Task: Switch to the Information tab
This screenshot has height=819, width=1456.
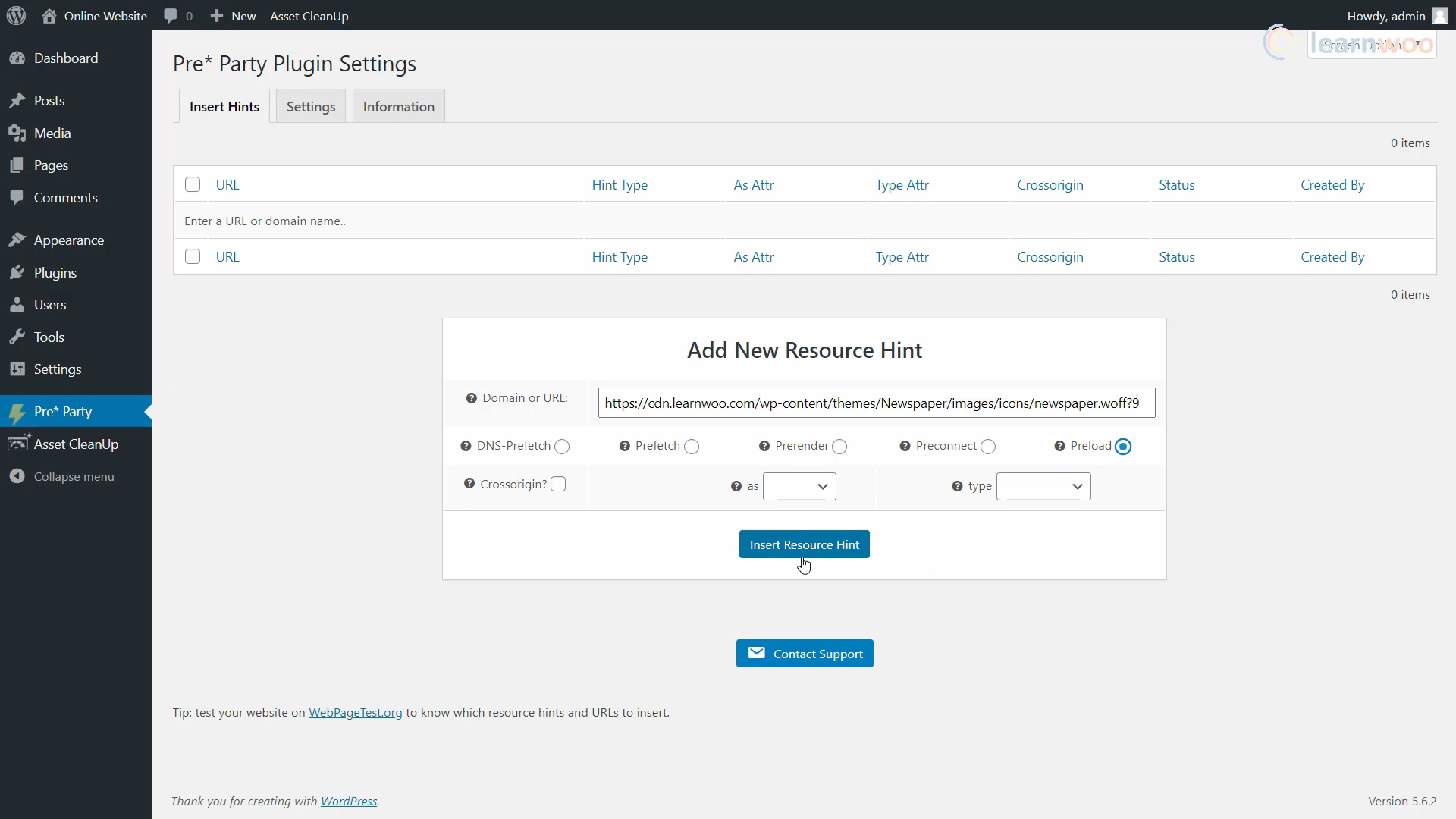Action: 398,107
